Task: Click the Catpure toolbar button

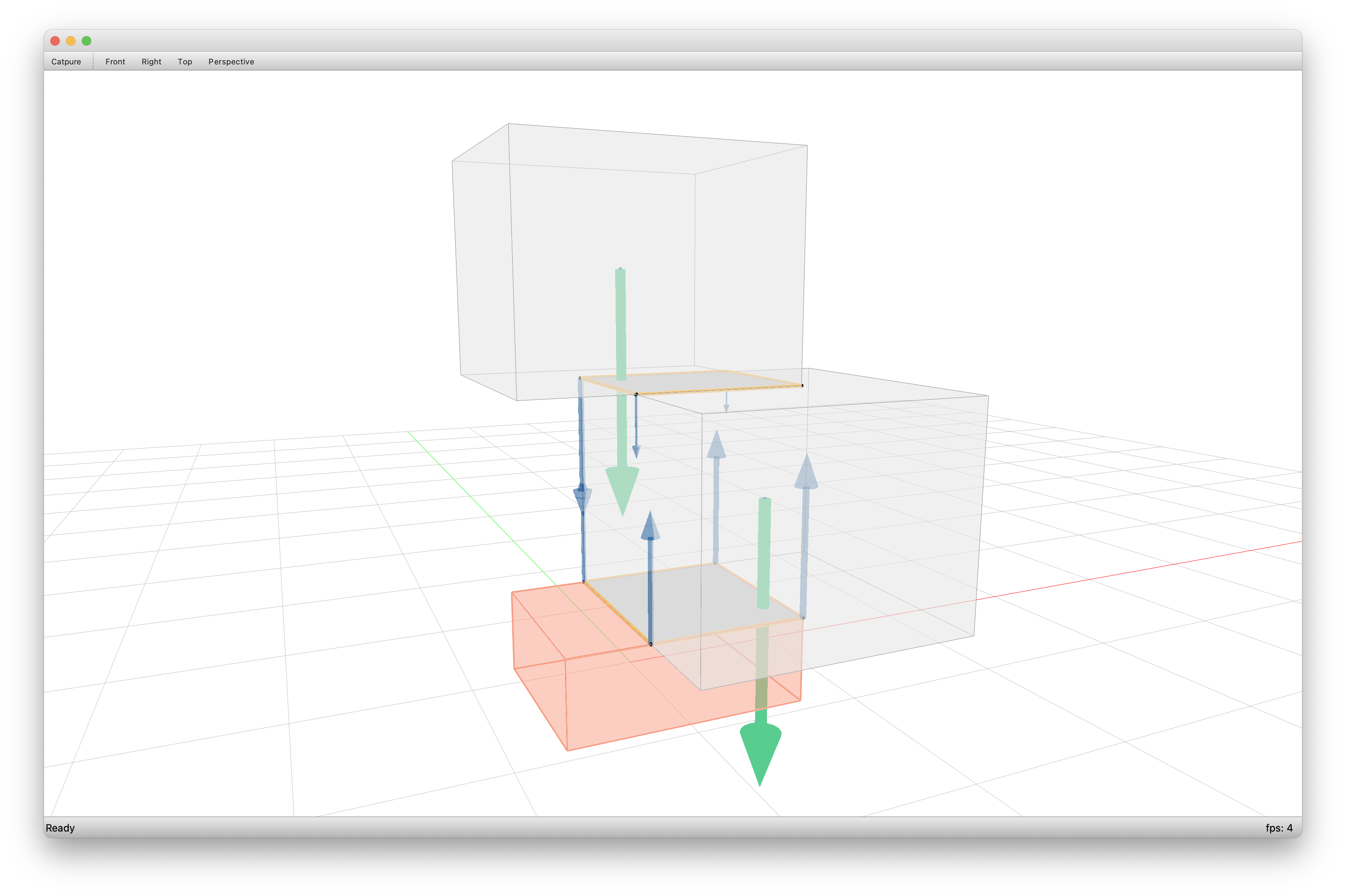Action: [x=66, y=62]
